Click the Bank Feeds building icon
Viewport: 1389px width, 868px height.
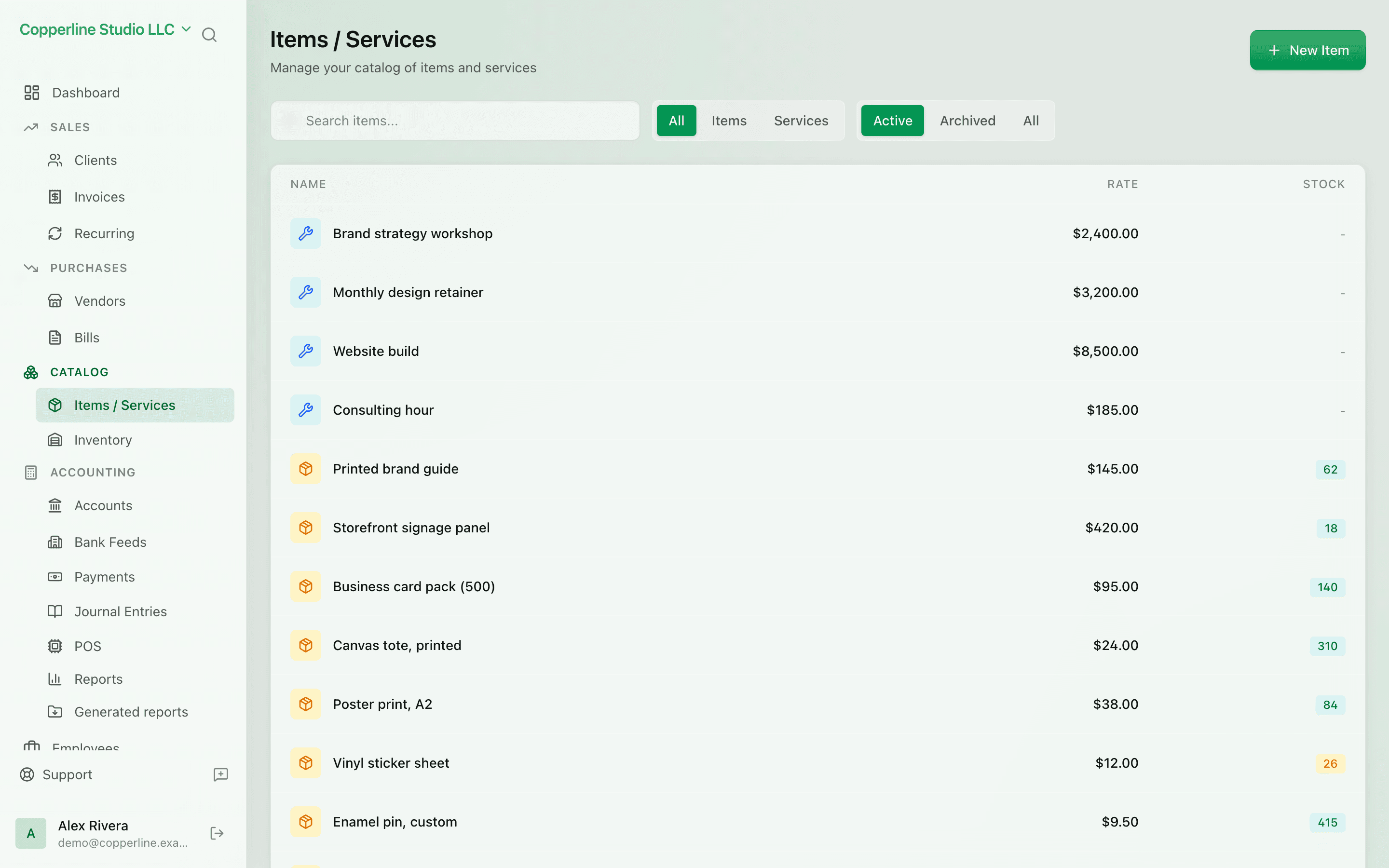[x=55, y=542]
